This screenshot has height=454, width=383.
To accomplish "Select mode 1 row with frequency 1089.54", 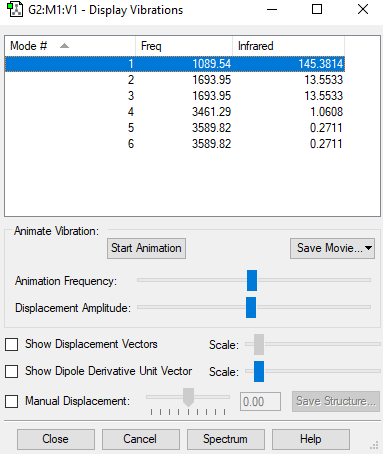I will pyautogui.click(x=175, y=64).
